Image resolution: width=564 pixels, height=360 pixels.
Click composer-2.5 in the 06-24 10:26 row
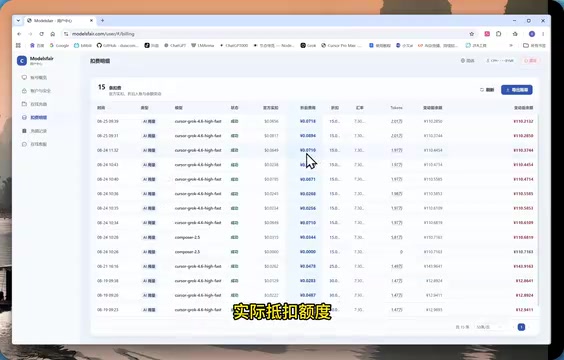pyautogui.click(x=187, y=252)
